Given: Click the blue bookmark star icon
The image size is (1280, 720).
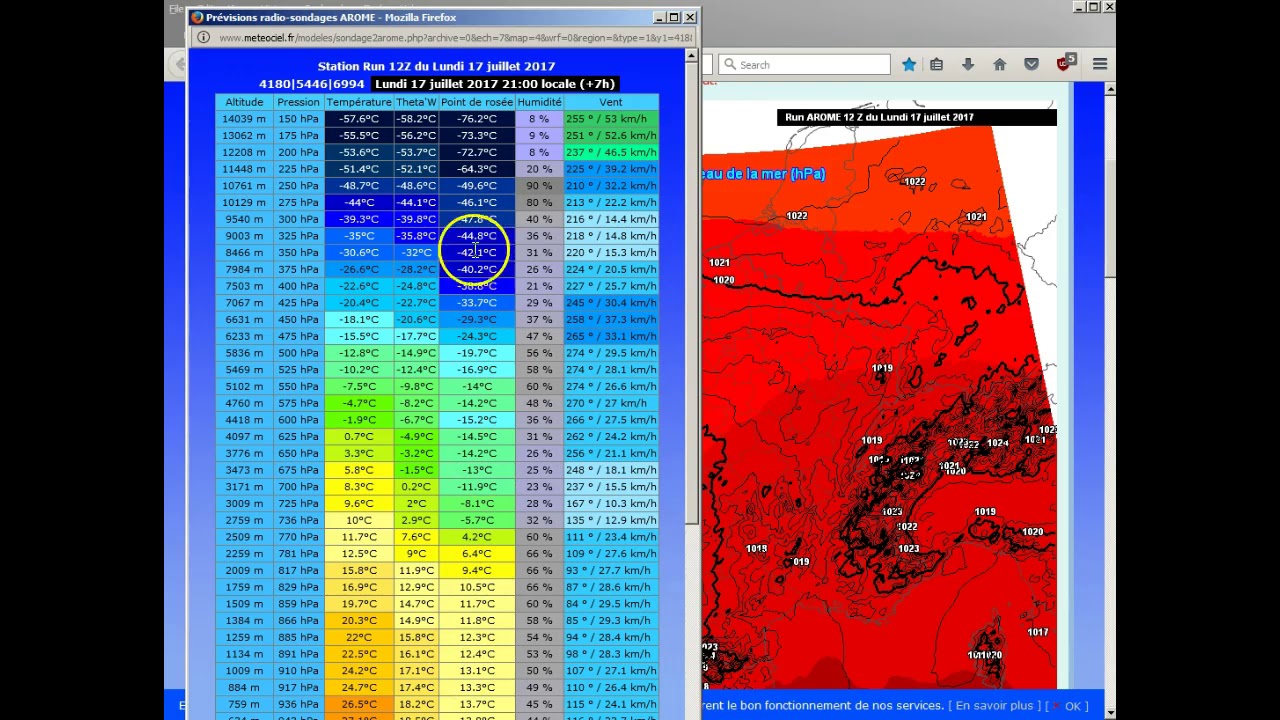Looking at the screenshot, I should pyautogui.click(x=909, y=64).
